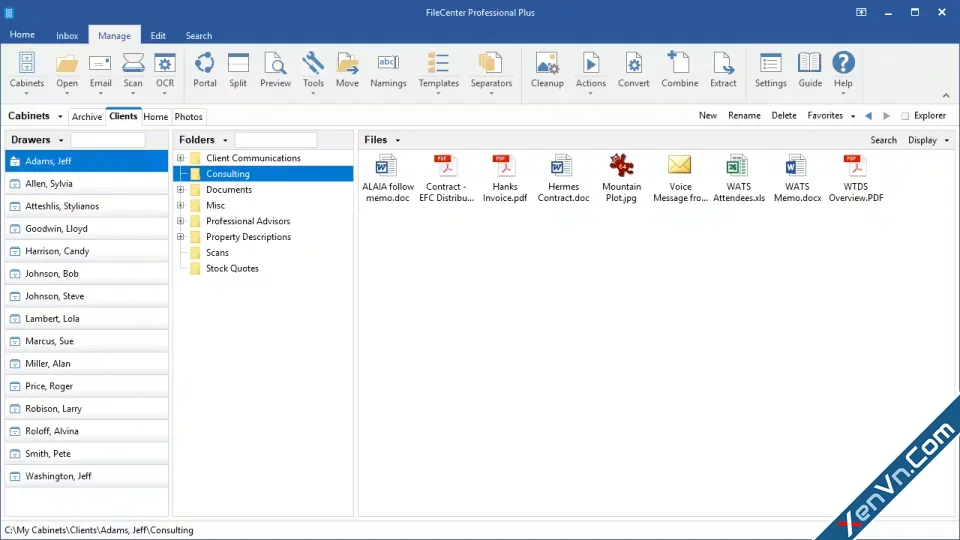Click the Rename button
This screenshot has width=960, height=540.
tap(744, 116)
